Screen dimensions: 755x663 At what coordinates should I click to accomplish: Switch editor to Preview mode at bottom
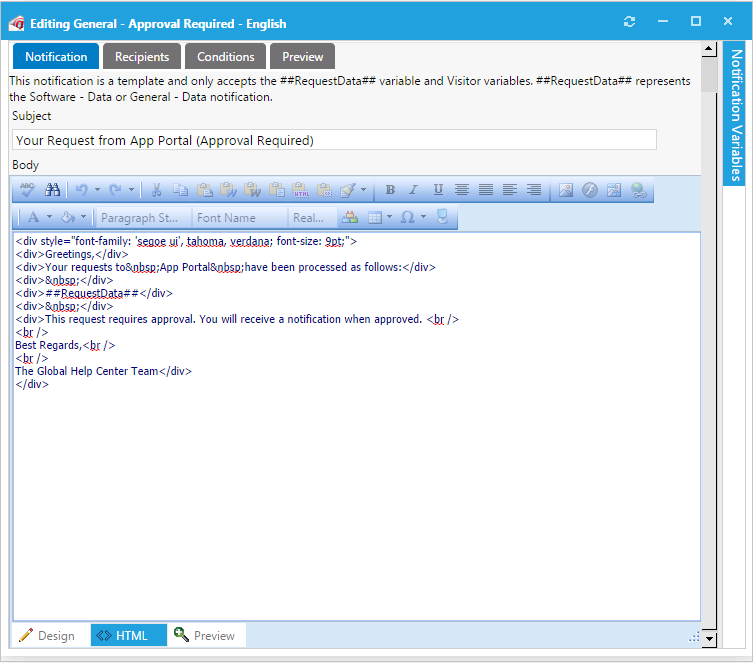pos(205,635)
